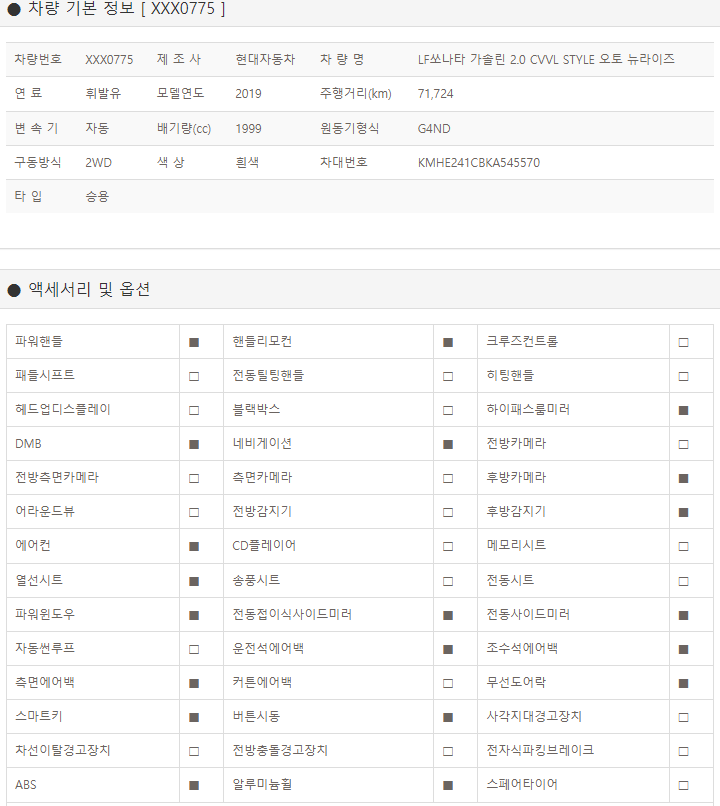The height and width of the screenshot is (806, 720).
Task: Check the 히팅핸들 option box
Action: [x=684, y=376]
